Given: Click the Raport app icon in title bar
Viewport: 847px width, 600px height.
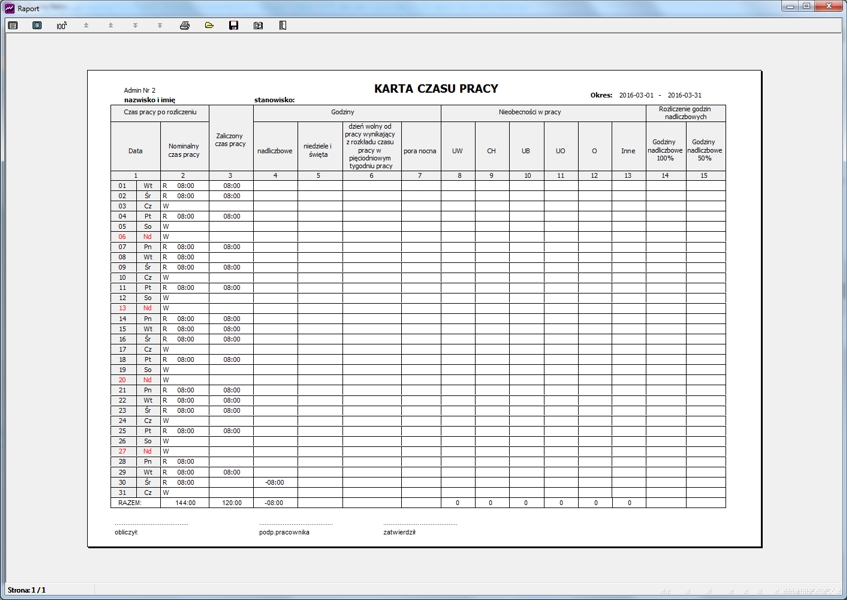Looking at the screenshot, I should (9, 7).
